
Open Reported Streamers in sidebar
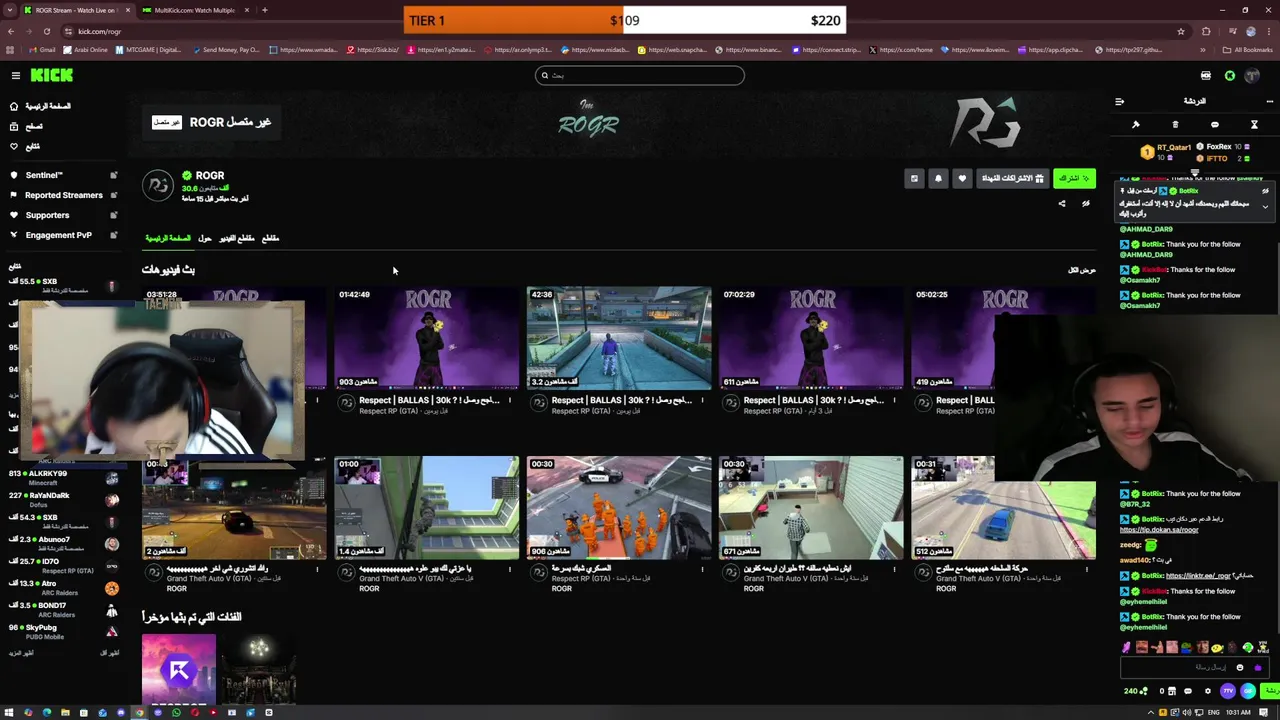(x=63, y=195)
